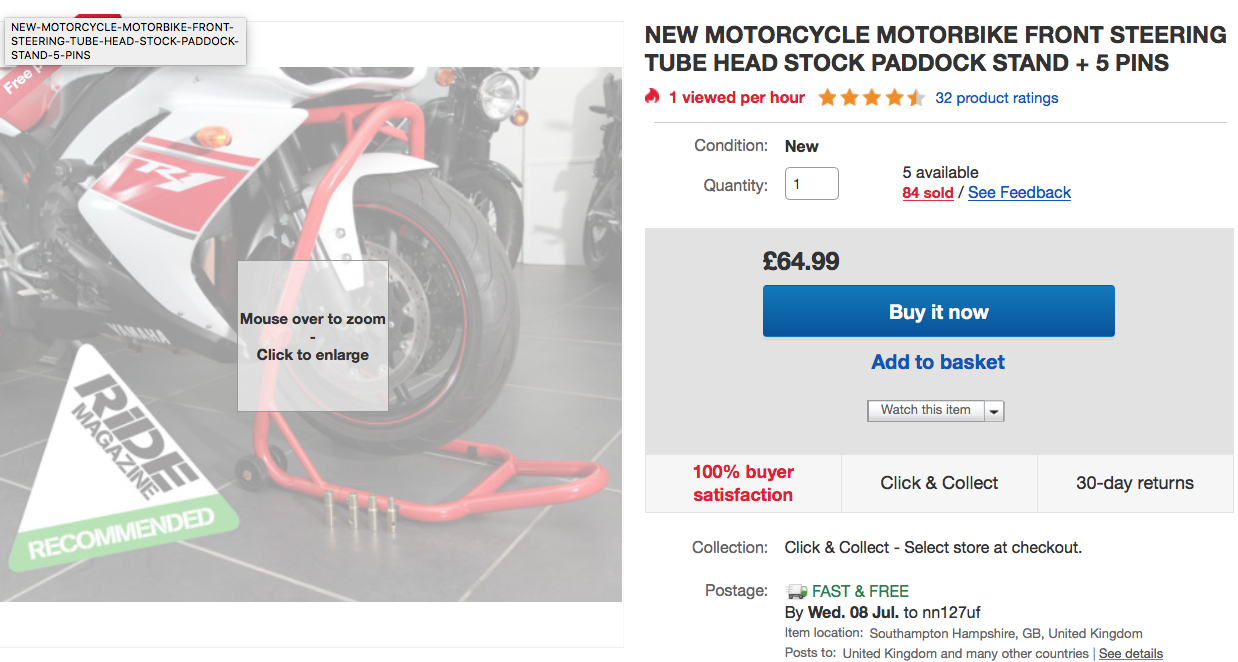Focus the Quantity input field
Screen dimensions: 1238x662
[x=811, y=184]
